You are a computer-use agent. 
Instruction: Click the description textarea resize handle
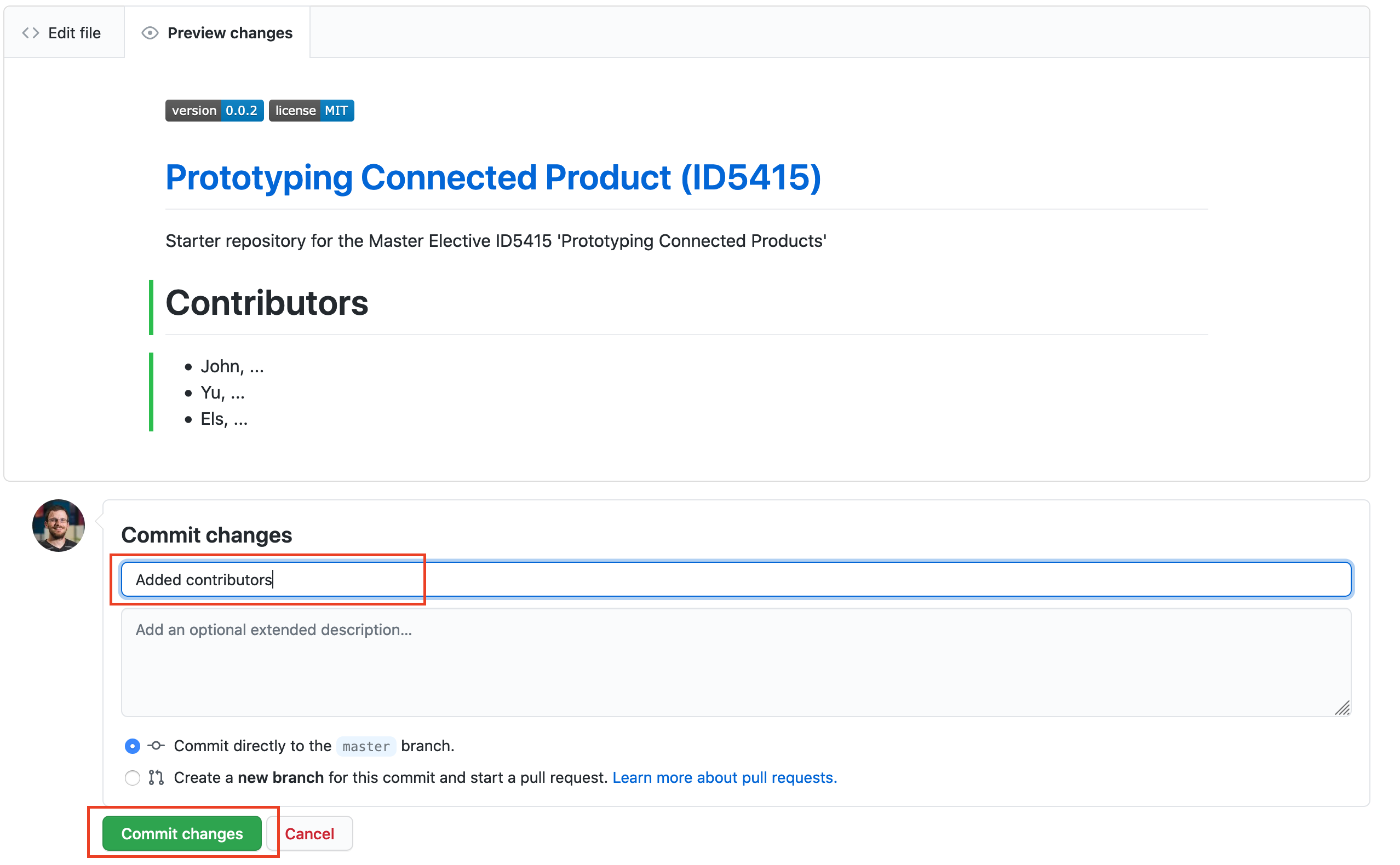click(1341, 708)
